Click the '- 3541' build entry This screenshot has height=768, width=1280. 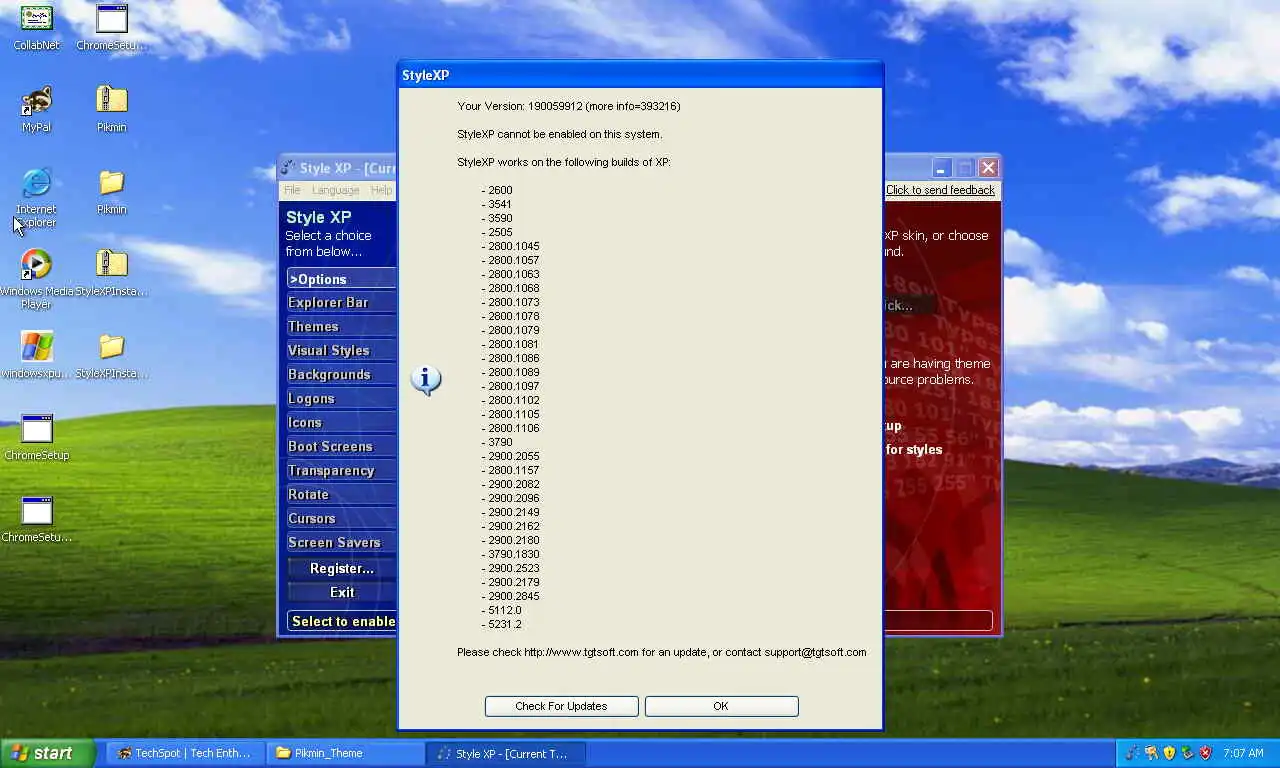pyautogui.click(x=497, y=204)
